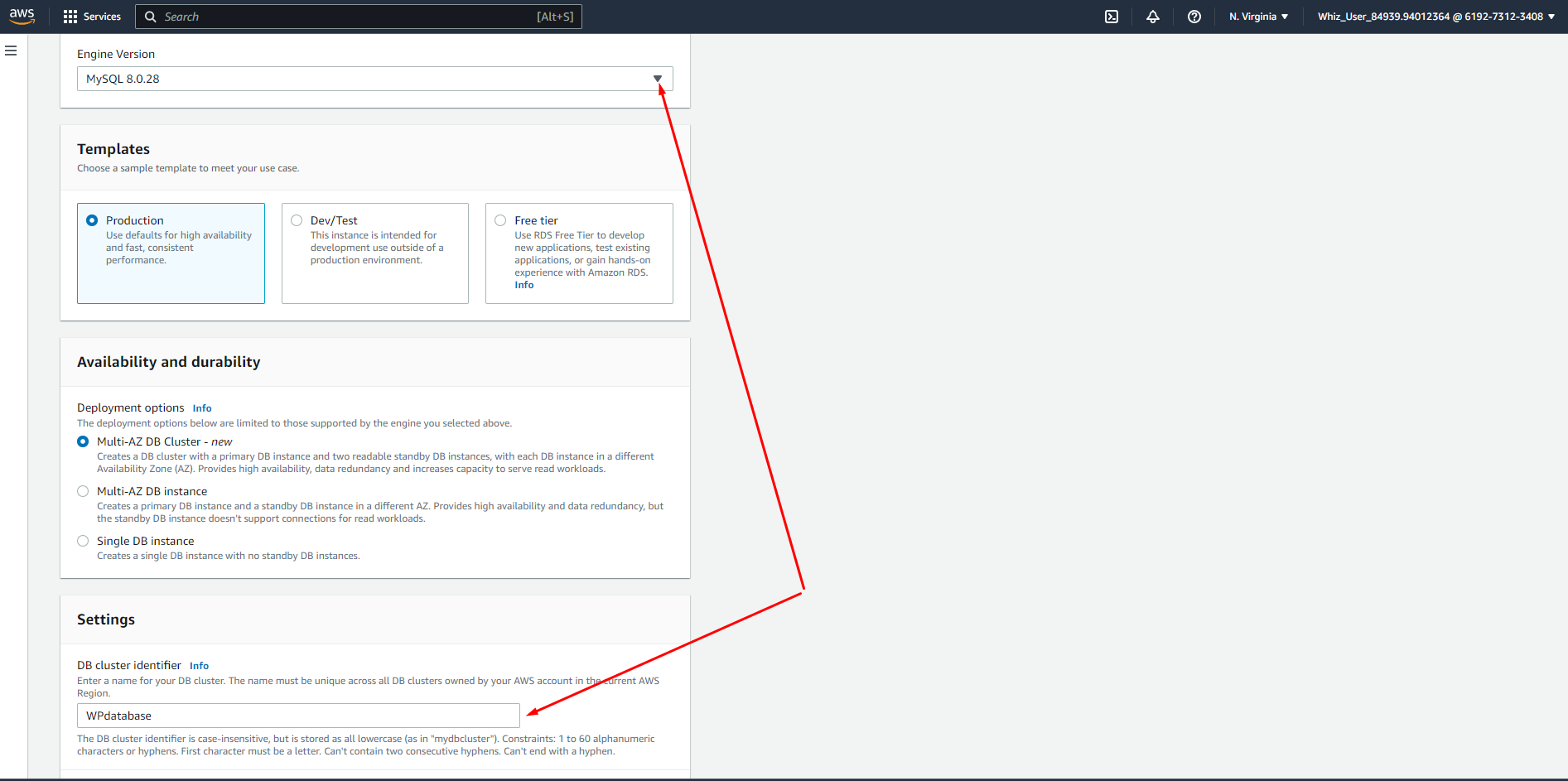Image resolution: width=1568 pixels, height=781 pixels.
Task: Open Info link for Free tier
Action: click(x=524, y=285)
